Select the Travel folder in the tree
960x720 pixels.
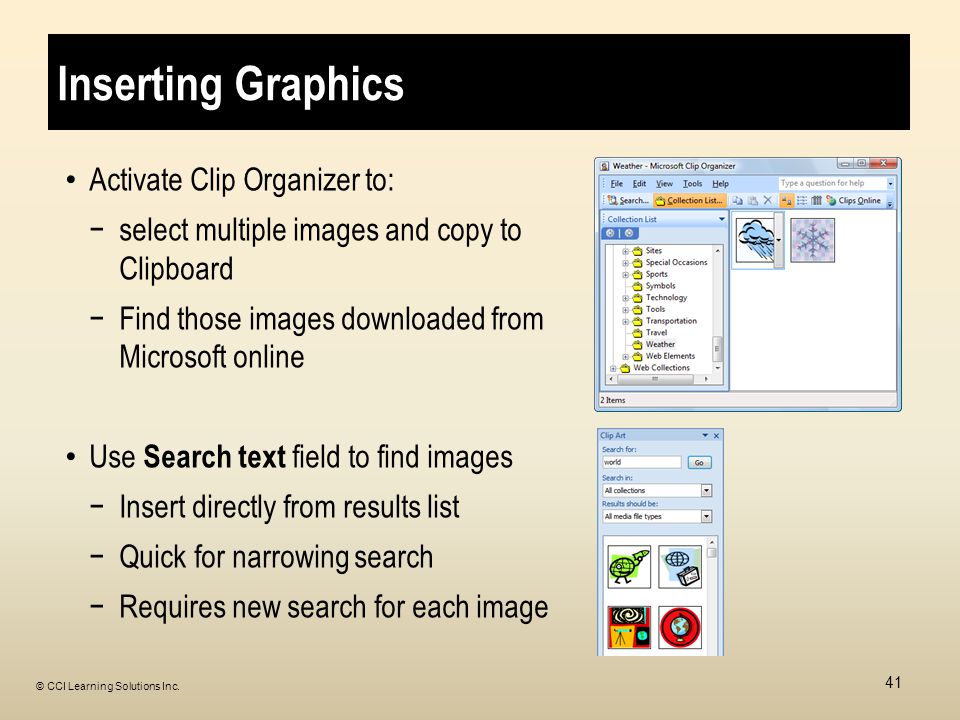point(650,332)
